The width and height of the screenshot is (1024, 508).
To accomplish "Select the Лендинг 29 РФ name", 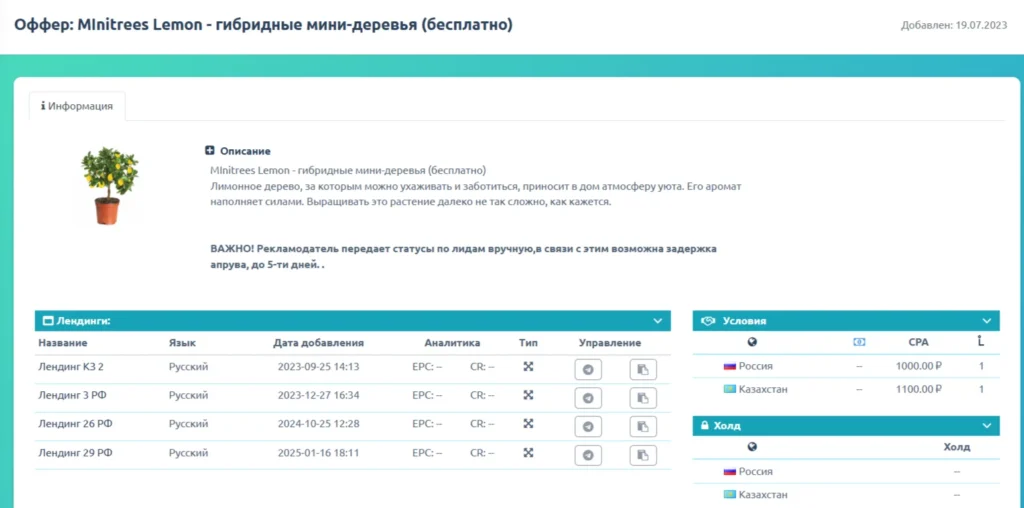I will (75, 452).
